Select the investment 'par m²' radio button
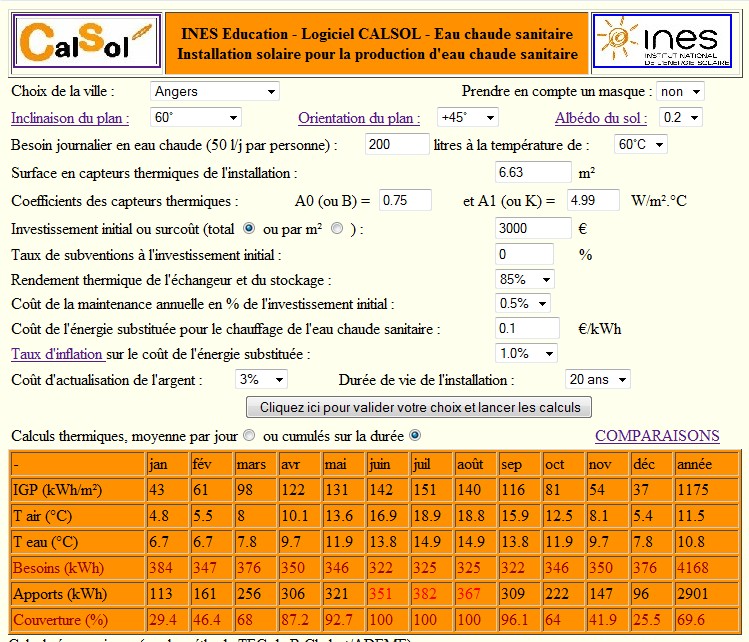This screenshot has height=642, width=749. point(337,229)
